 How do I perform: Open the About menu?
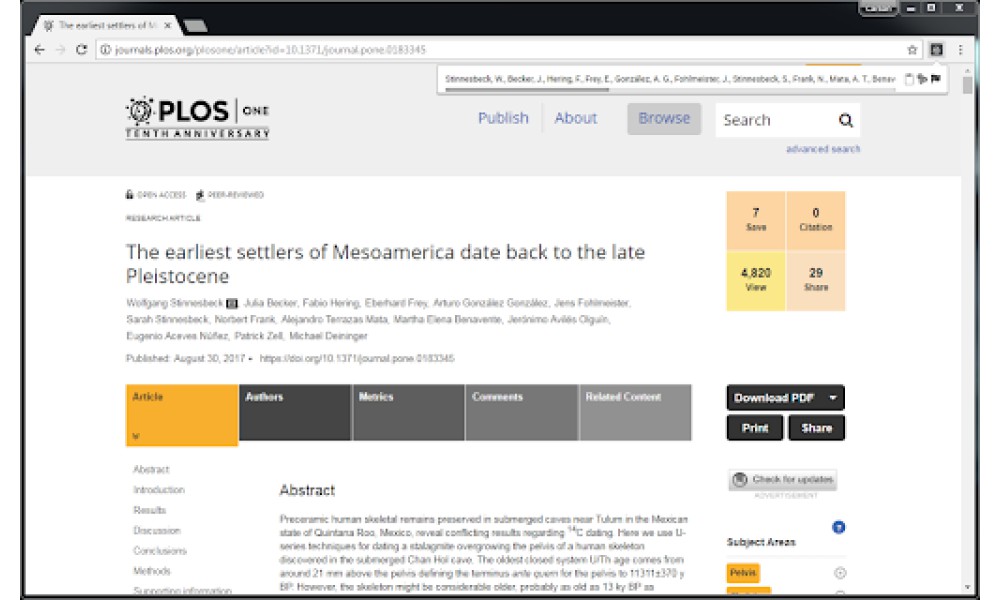point(576,119)
